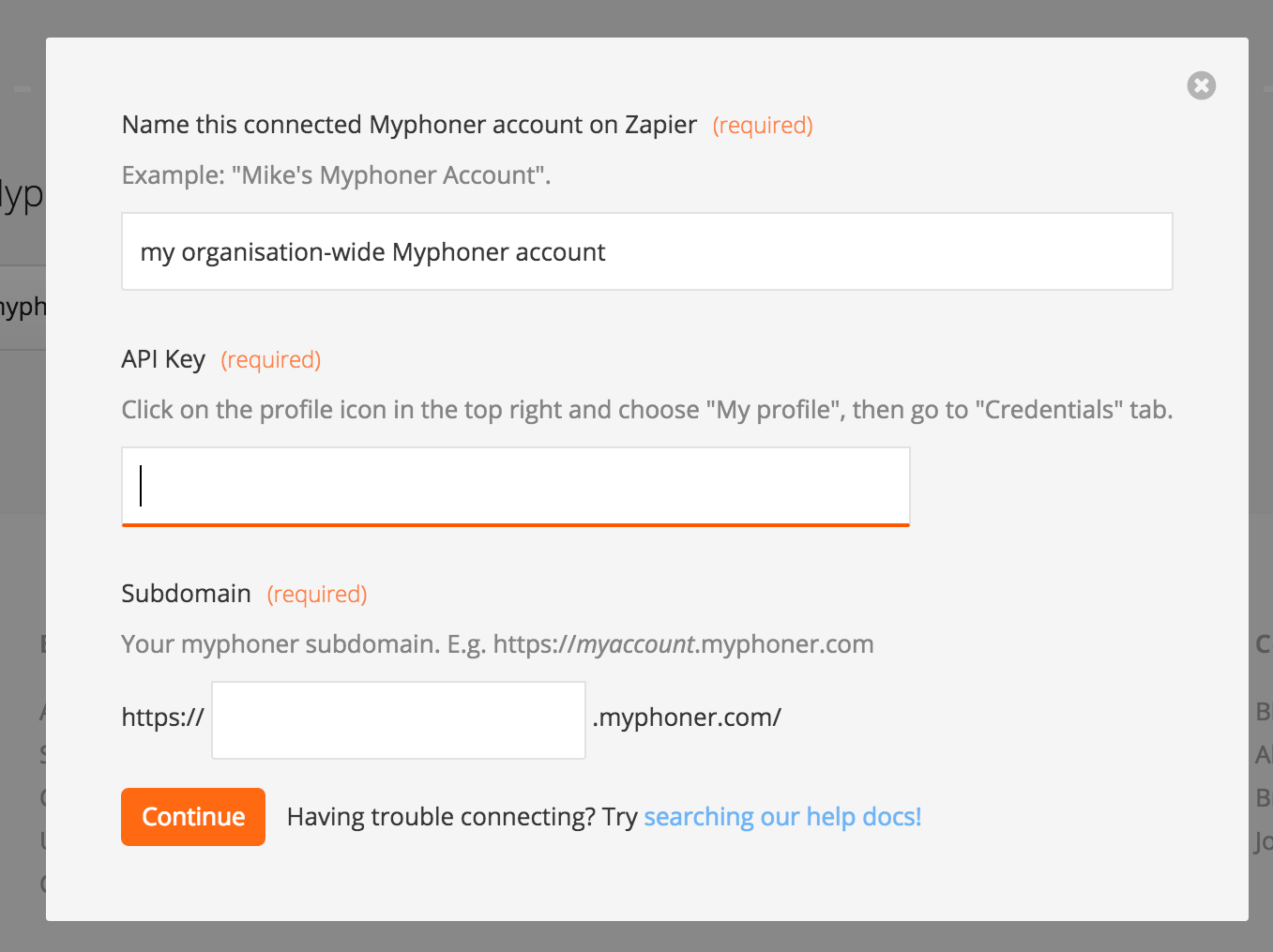Select the subdomain input field
Image resolution: width=1273 pixels, height=952 pixels.
tap(399, 719)
